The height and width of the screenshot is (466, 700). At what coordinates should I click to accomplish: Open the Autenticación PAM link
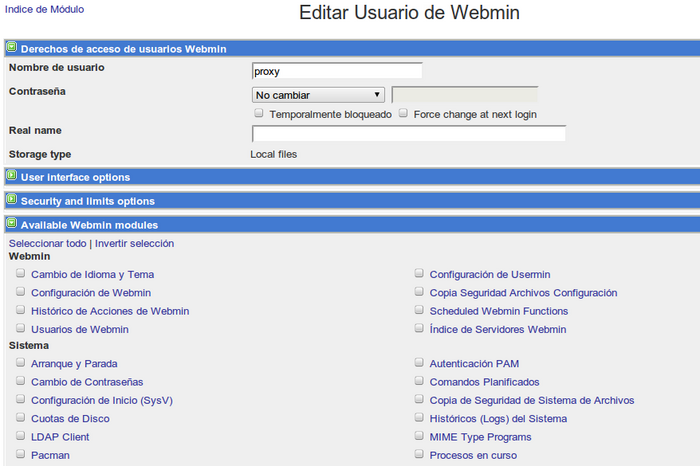(x=474, y=364)
